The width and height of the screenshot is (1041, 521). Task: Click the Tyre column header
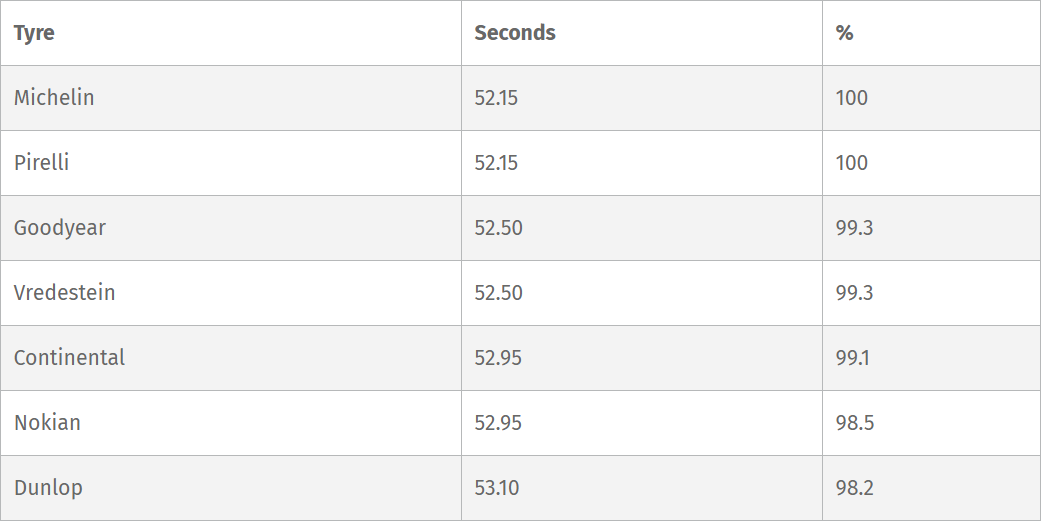(34, 33)
